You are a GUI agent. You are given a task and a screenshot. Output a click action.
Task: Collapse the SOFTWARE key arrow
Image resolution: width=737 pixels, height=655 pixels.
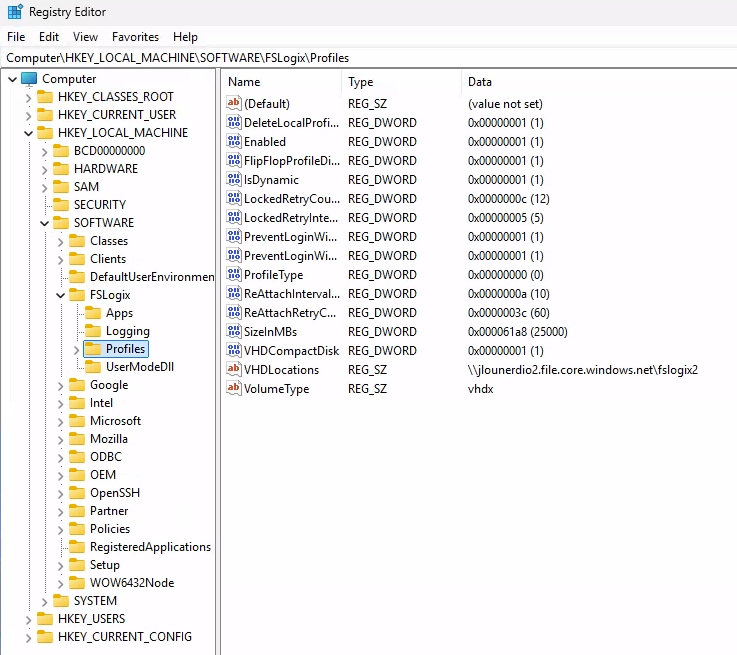click(x=44, y=224)
